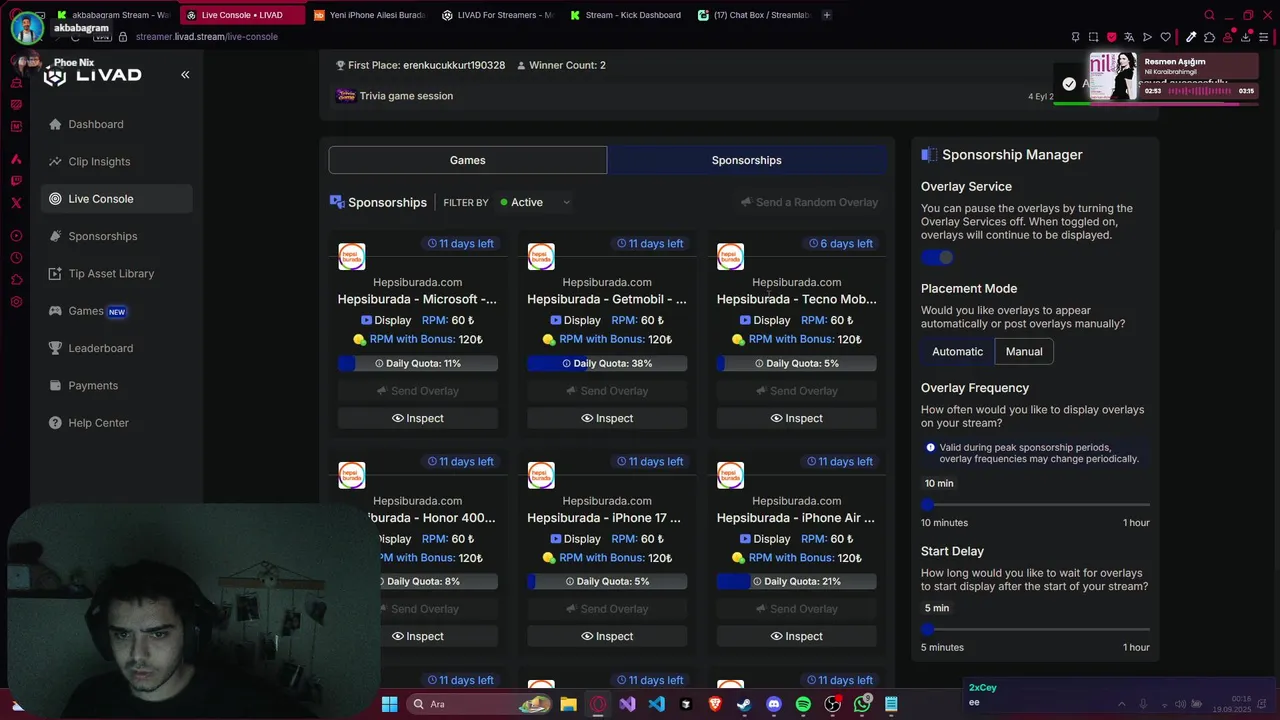The image size is (1280, 720).
Task: Go to the Payments page
Action: click(x=117, y=385)
